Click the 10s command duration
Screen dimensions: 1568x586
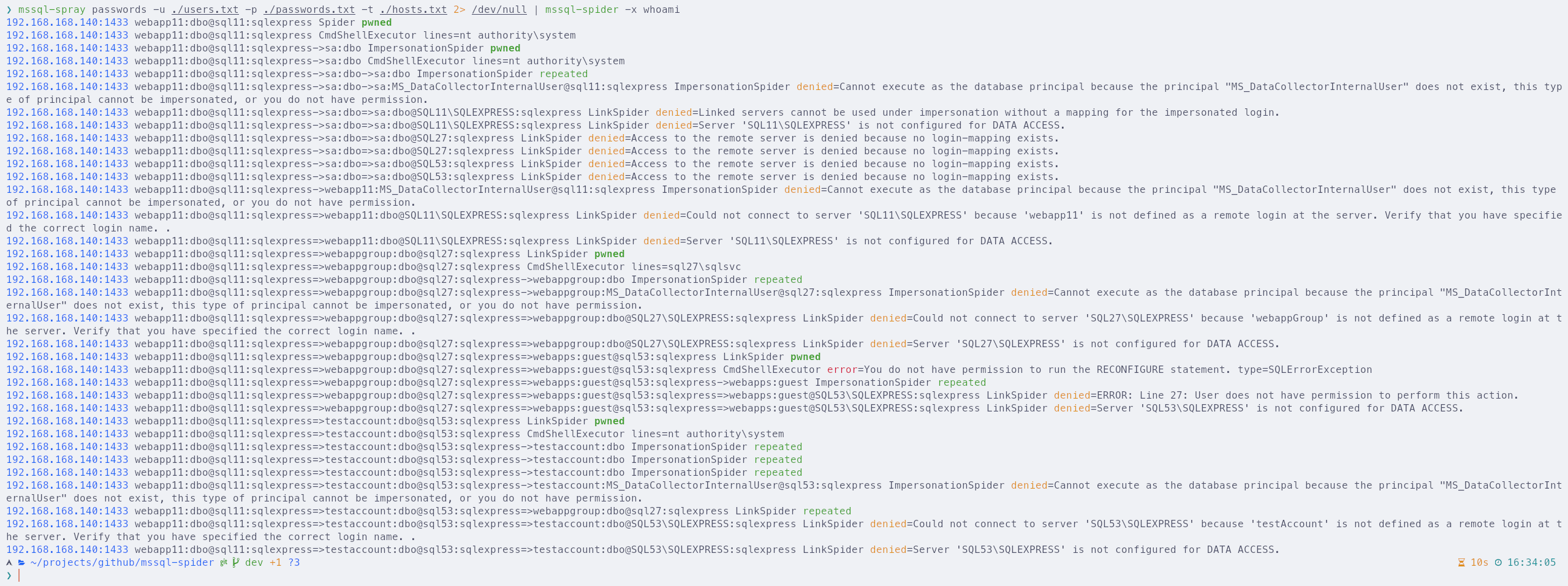pos(1480,562)
